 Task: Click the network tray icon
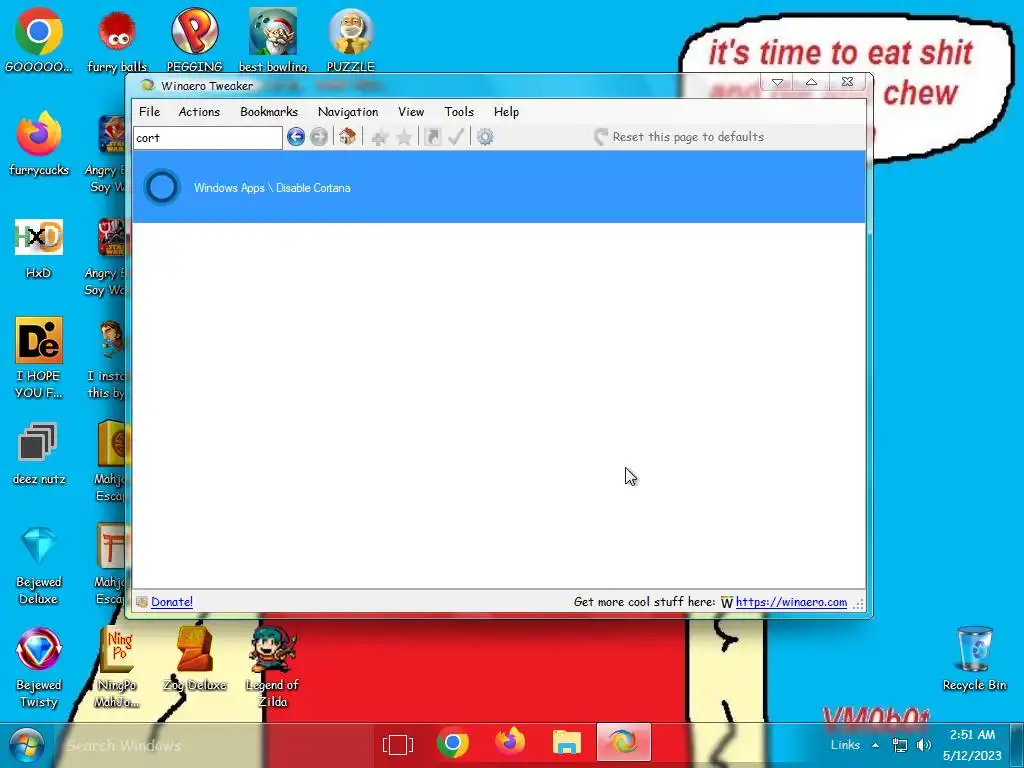coord(899,744)
